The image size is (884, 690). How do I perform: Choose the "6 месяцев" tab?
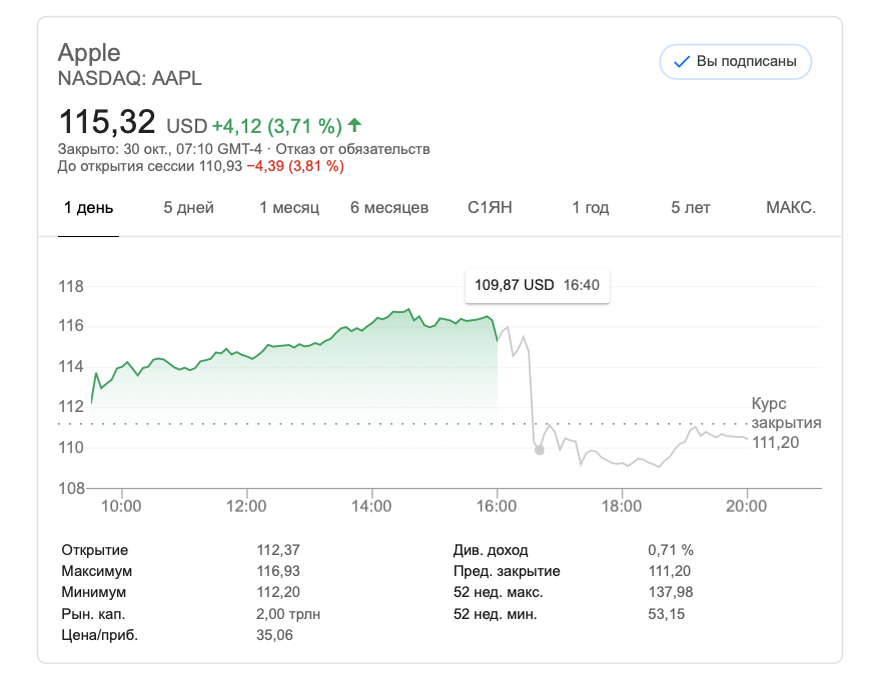[390, 208]
